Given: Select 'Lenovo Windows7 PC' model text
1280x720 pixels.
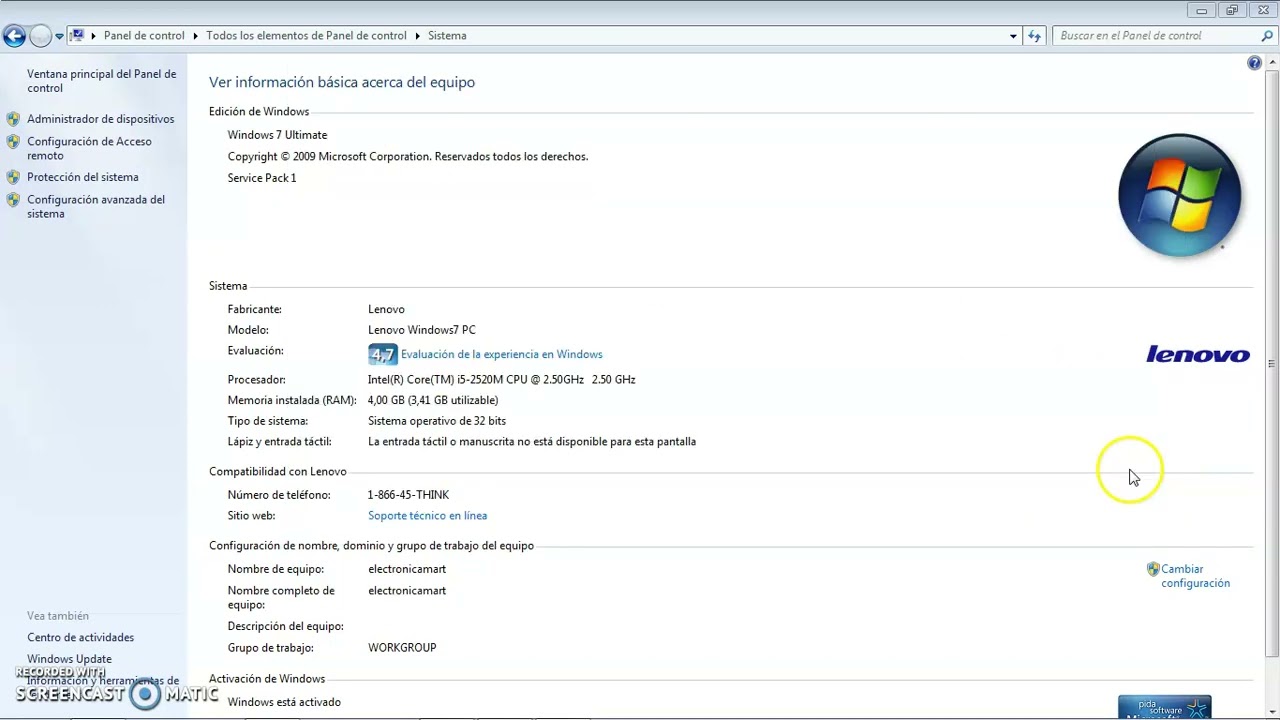Looking at the screenshot, I should click(422, 330).
